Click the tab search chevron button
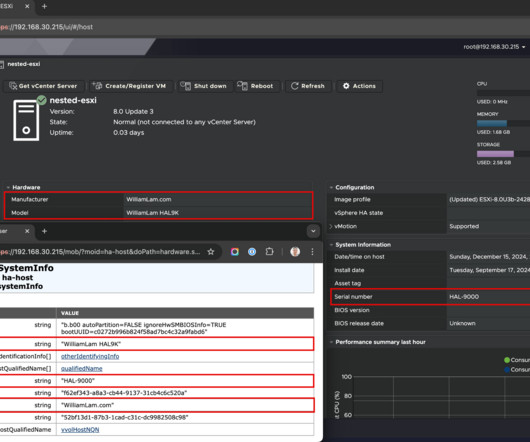Image resolution: width=530 pixels, height=442 pixels. click(313, 231)
